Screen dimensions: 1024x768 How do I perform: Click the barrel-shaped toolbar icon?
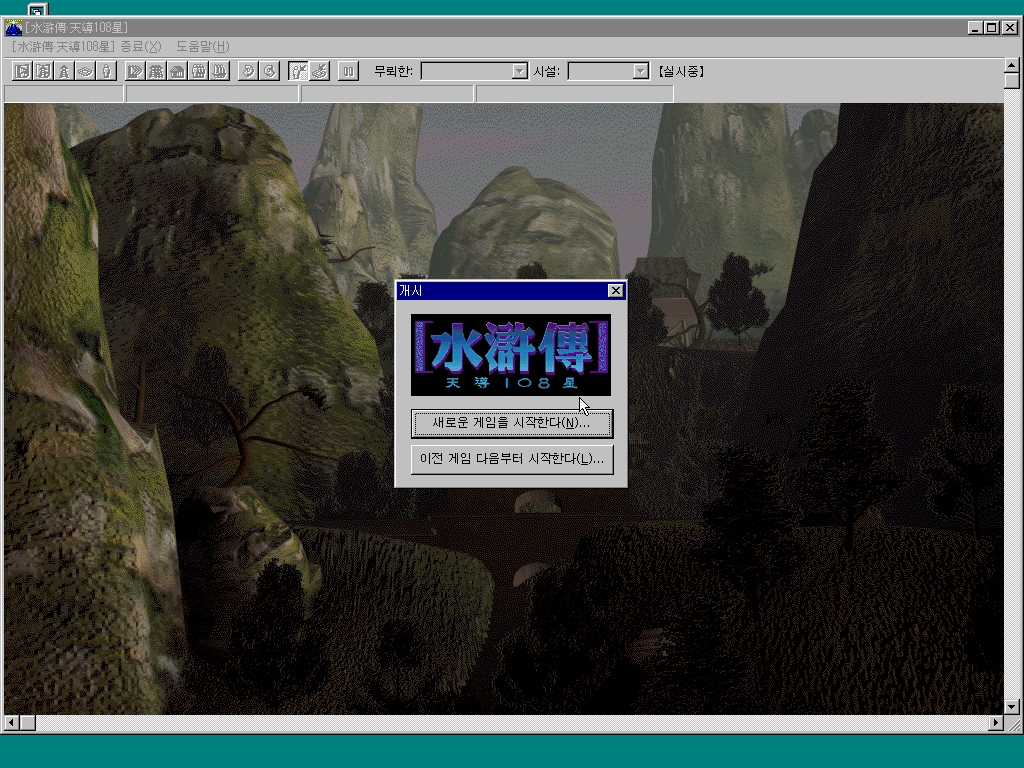198,71
